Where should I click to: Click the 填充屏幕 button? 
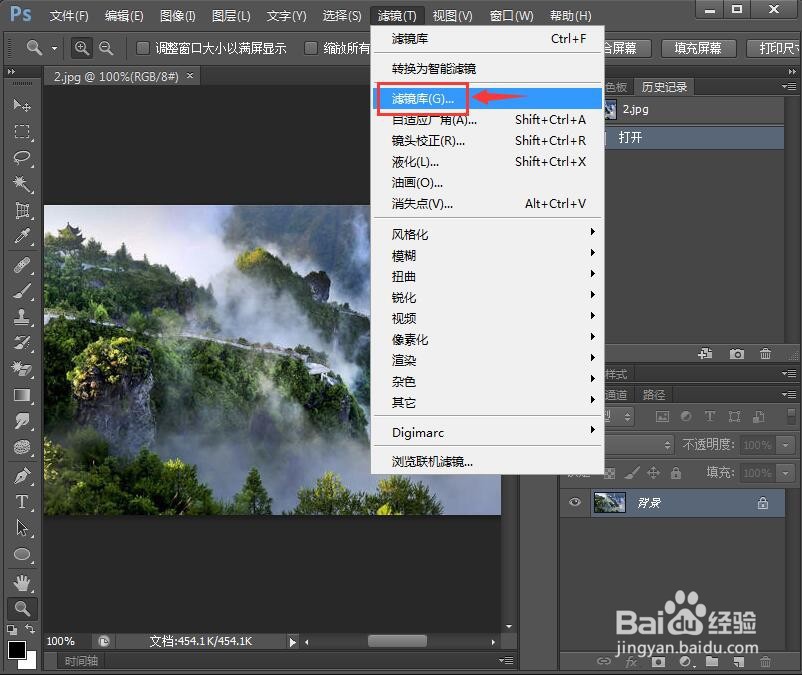click(698, 49)
